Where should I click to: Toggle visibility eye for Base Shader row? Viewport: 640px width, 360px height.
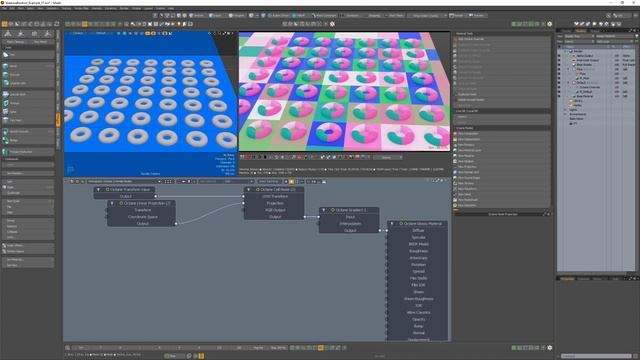[559, 65]
